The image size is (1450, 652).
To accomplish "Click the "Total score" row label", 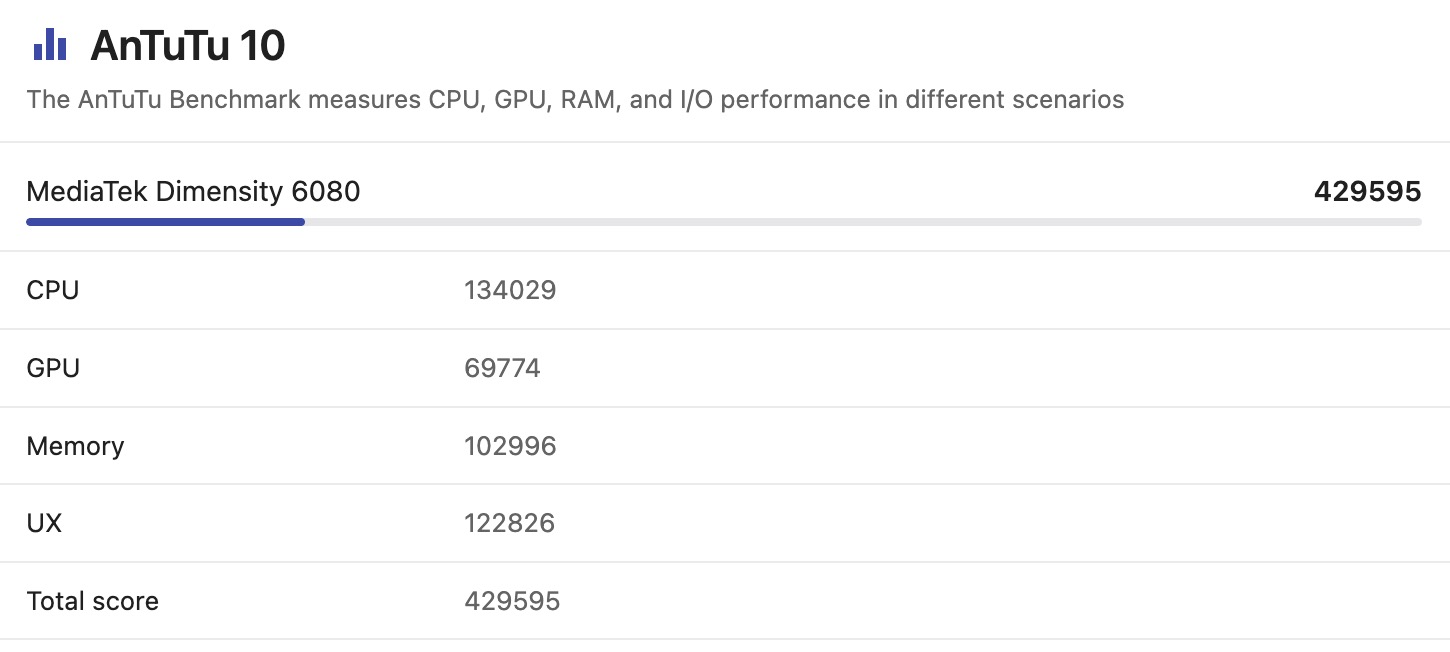I will (92, 601).
